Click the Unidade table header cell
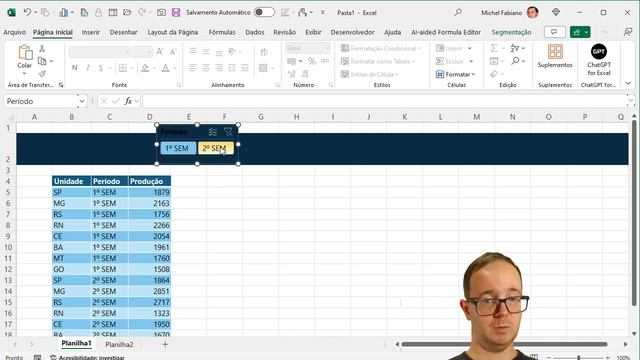 (x=72, y=181)
